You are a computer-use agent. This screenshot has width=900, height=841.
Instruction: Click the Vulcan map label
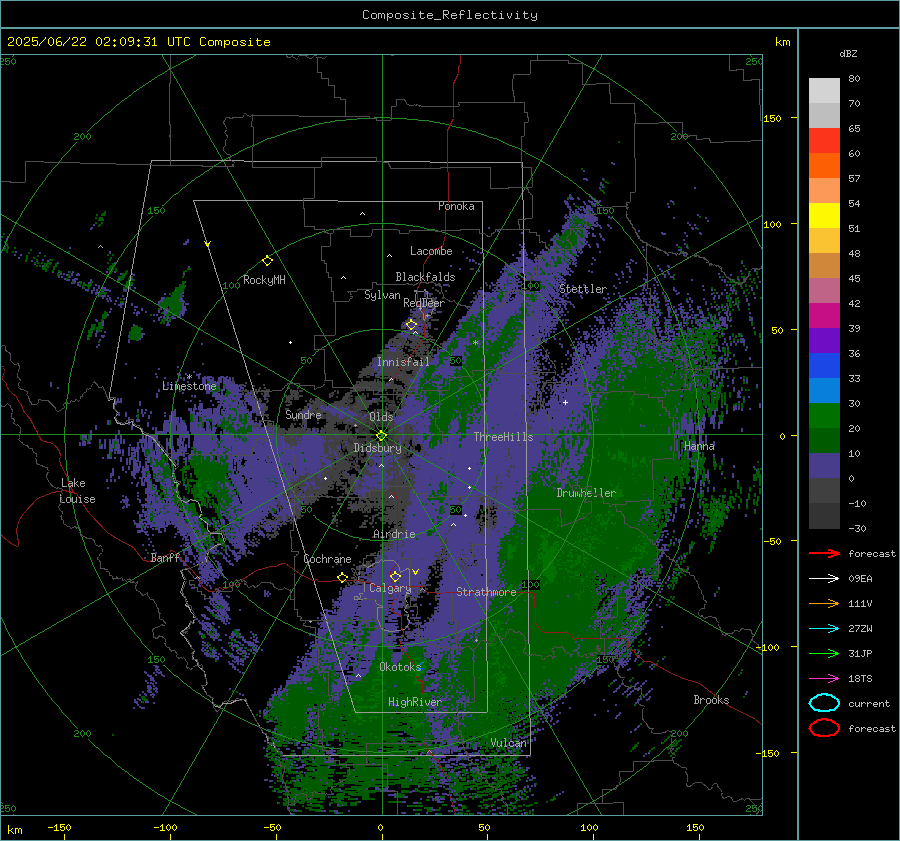(x=508, y=743)
